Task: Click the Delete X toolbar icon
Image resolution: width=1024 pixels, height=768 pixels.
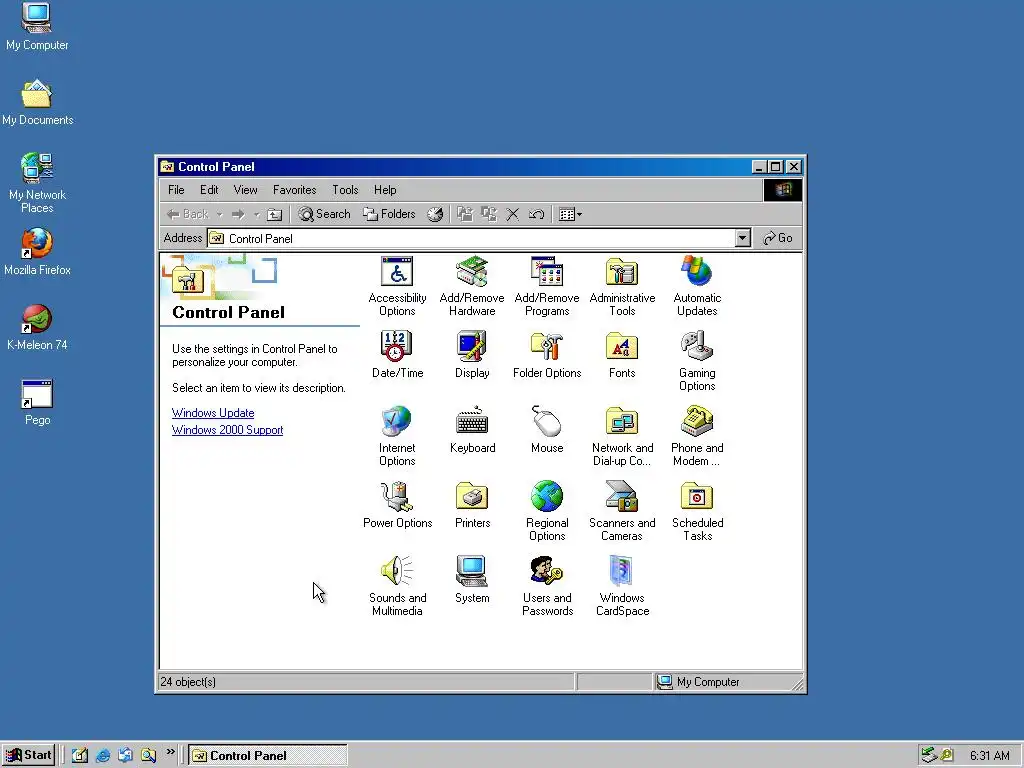Action: click(513, 214)
